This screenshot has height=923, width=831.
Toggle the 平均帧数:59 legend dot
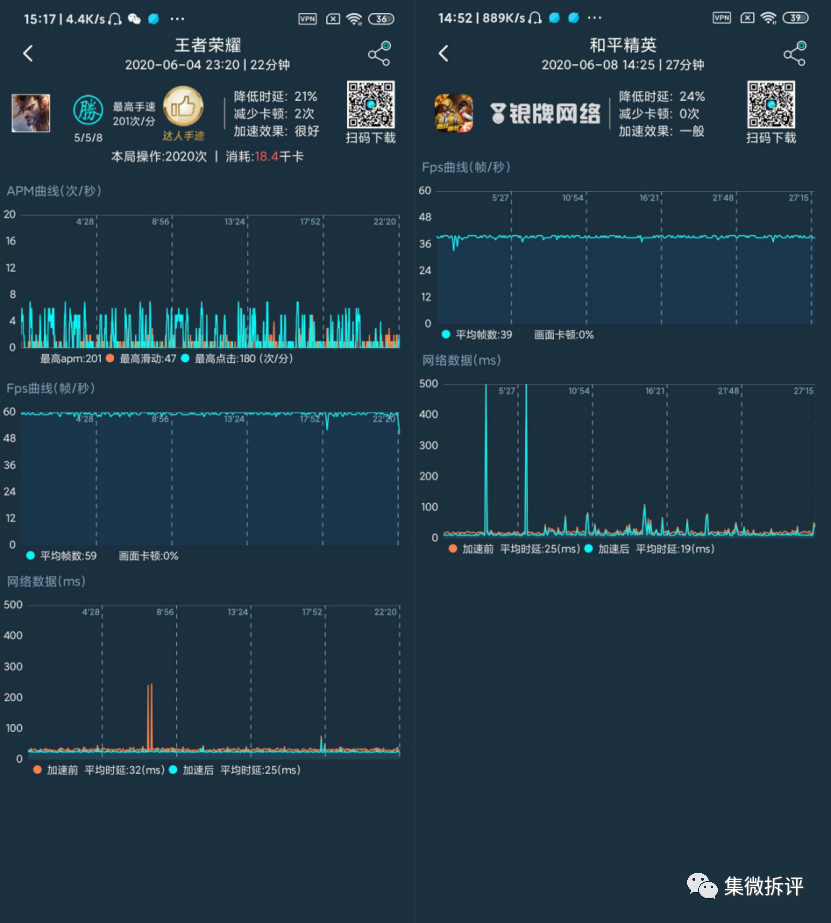pyautogui.click(x=31, y=555)
